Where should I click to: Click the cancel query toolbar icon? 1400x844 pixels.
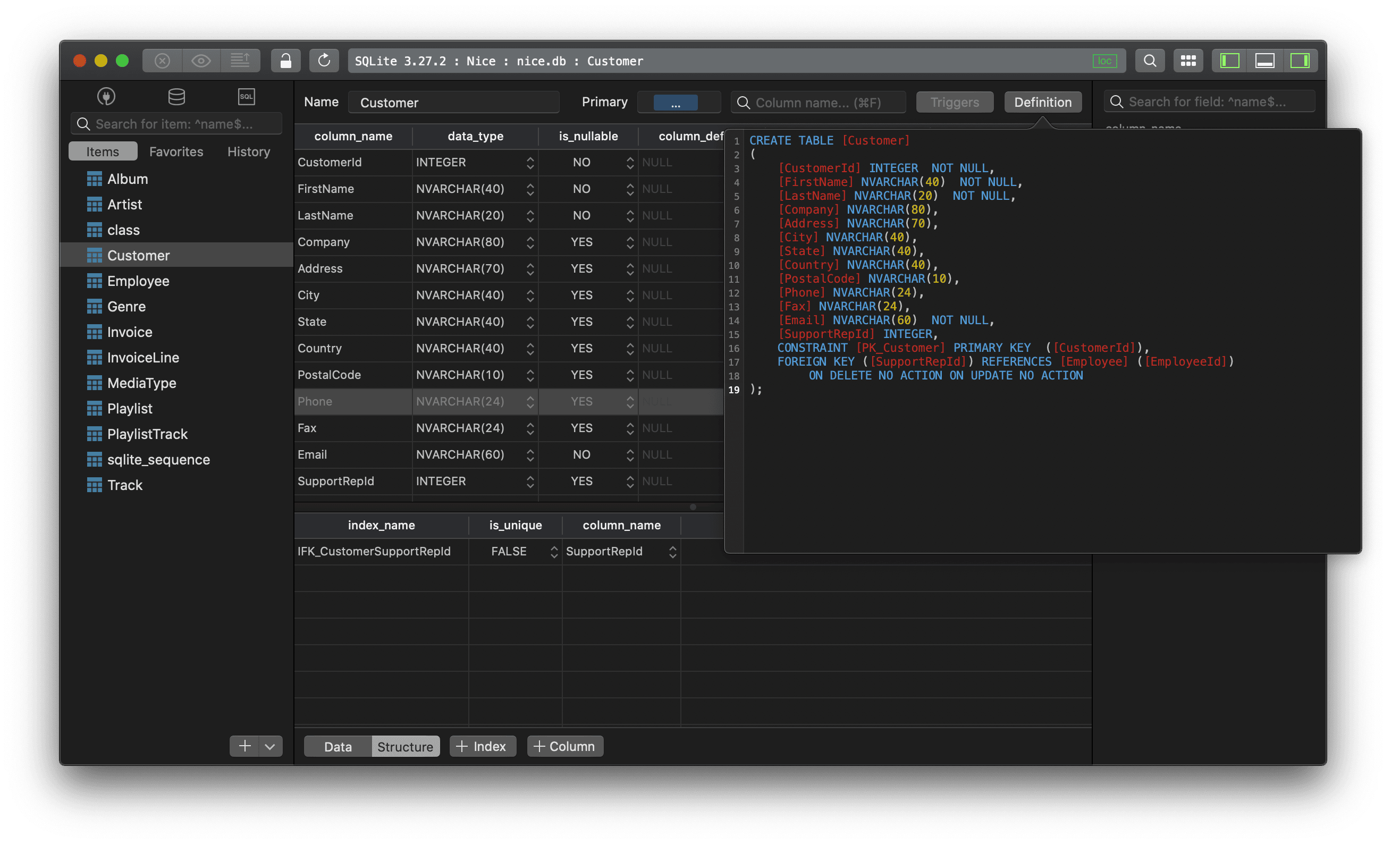[162, 60]
